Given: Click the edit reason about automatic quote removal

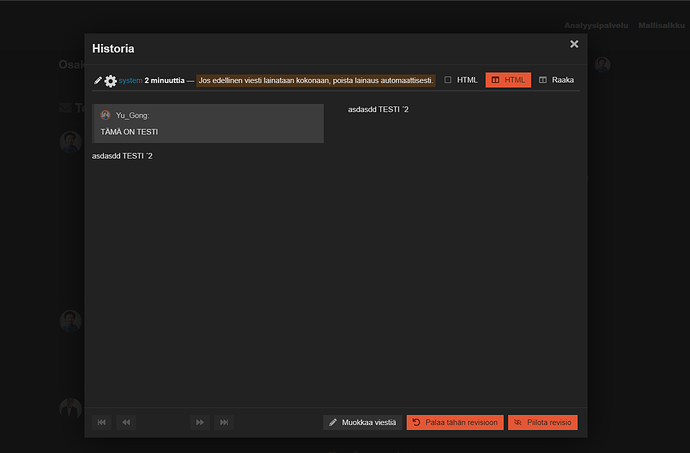Looking at the screenshot, I should pyautogui.click(x=316, y=81).
